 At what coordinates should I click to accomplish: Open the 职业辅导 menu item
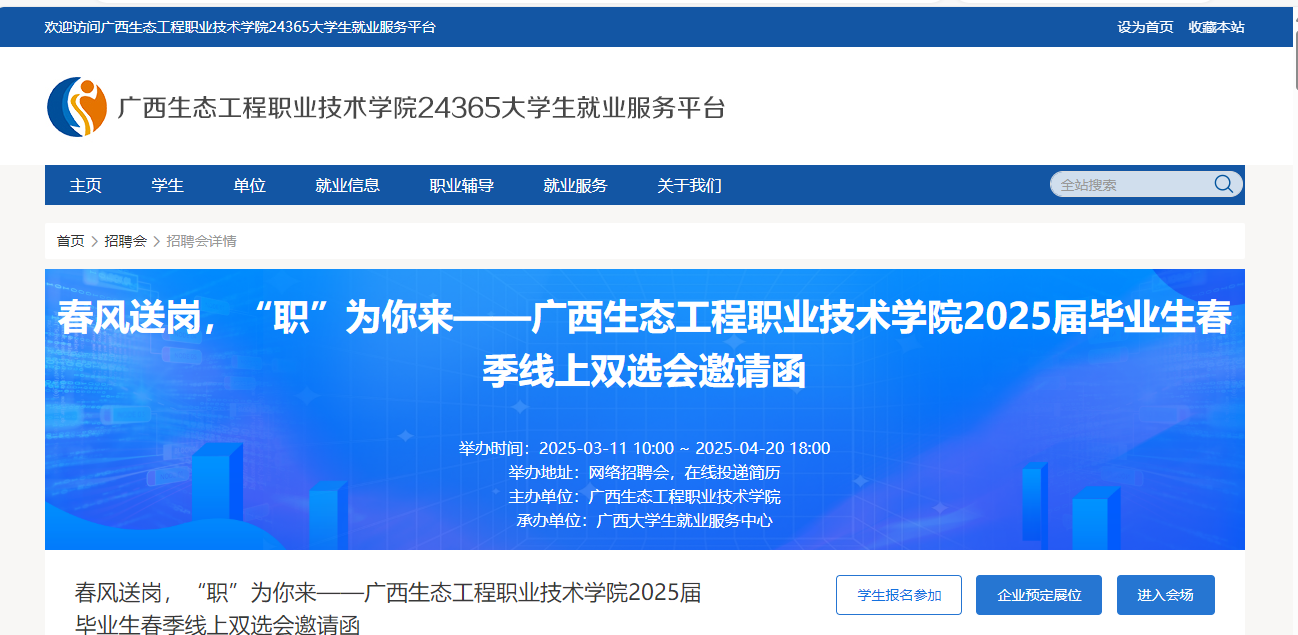coord(462,185)
